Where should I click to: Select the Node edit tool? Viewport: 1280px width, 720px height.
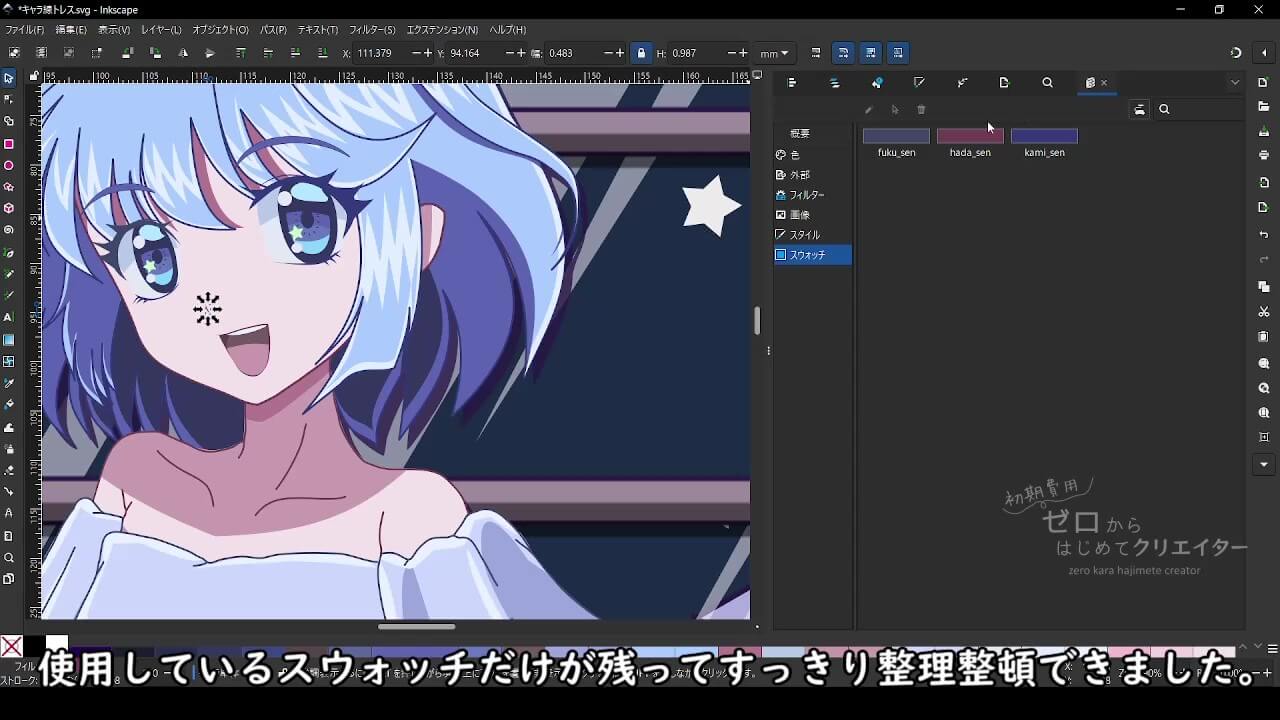[9, 99]
